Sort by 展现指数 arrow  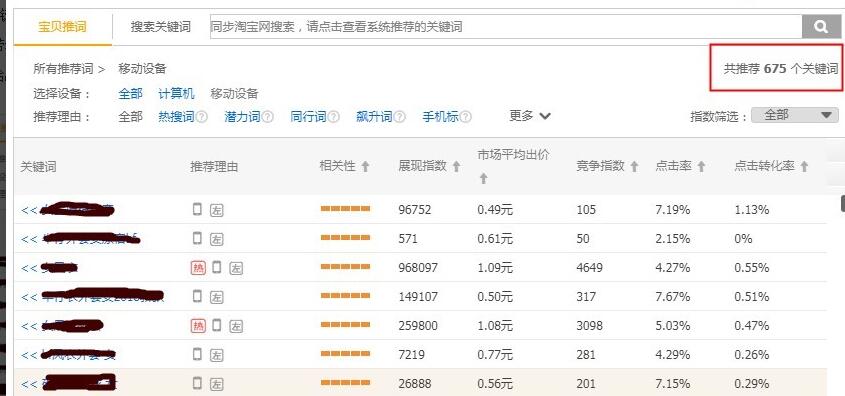tap(456, 166)
